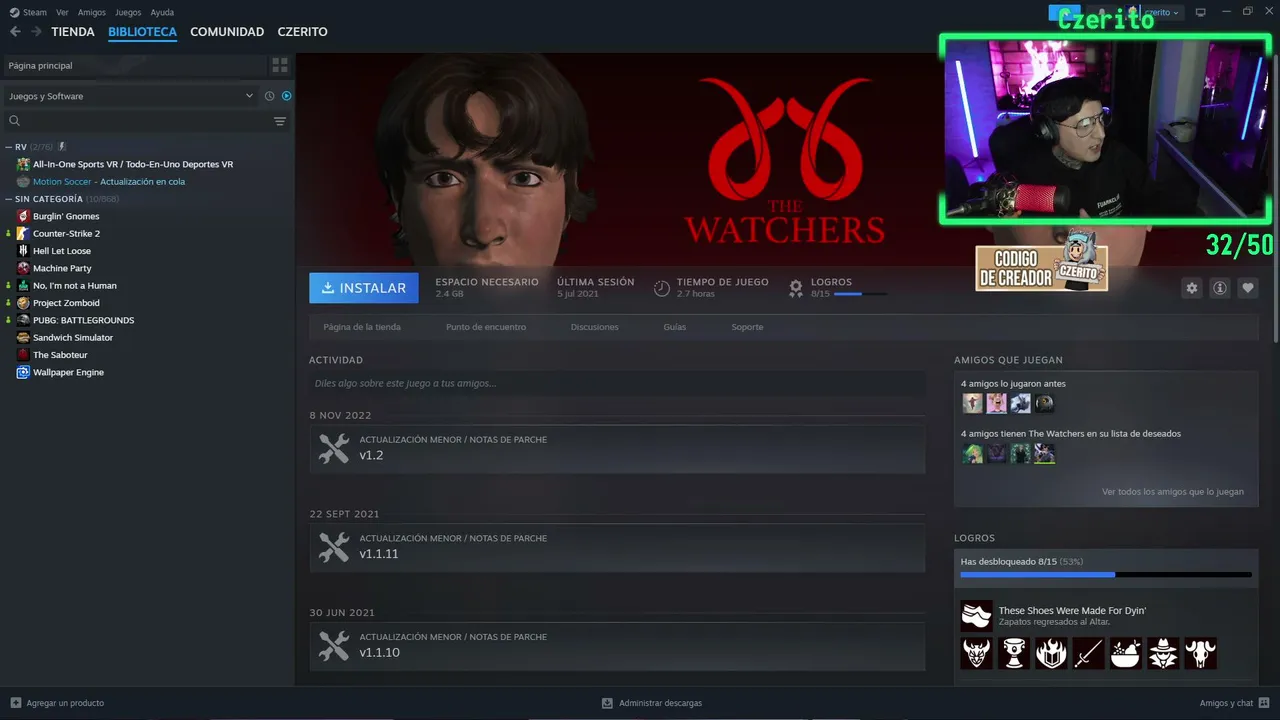Go forward with the right arrow
The image size is (1280, 720).
37,32
